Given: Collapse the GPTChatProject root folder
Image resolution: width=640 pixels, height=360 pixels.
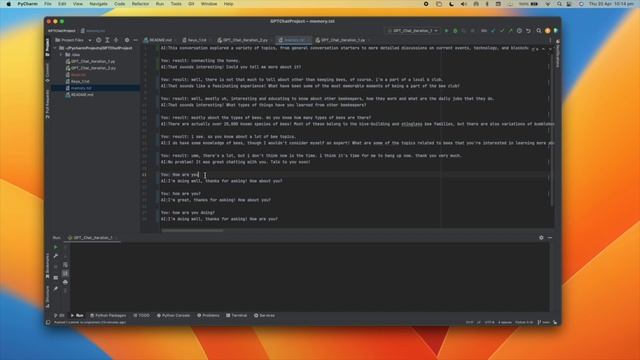Looking at the screenshot, I should [x=56, y=48].
